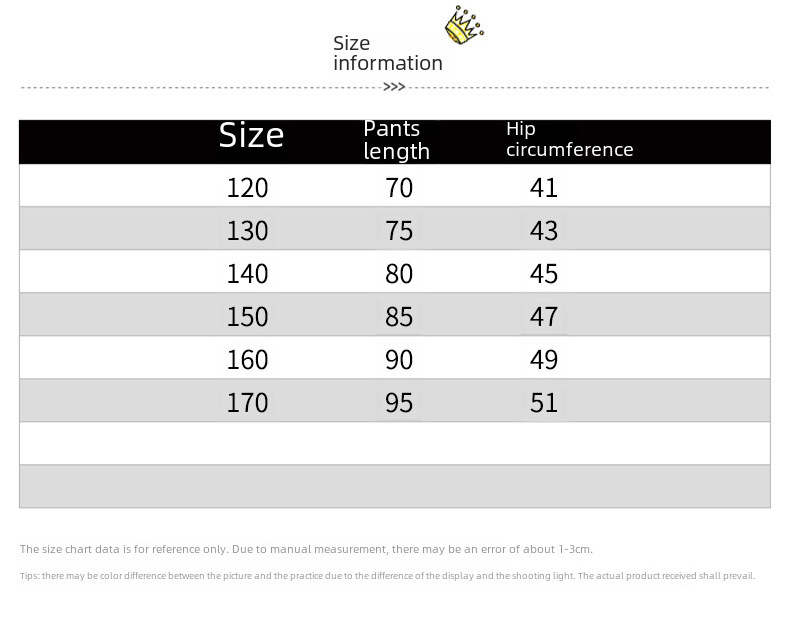Click pants length value 70
790x640 pixels.
(399, 188)
